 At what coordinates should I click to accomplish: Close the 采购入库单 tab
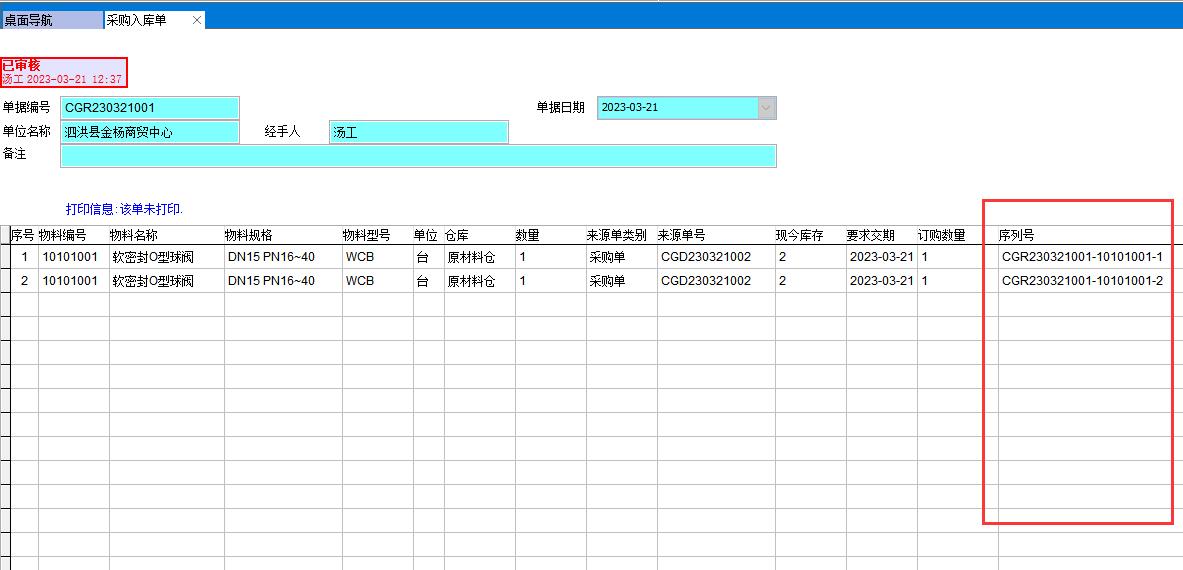197,20
